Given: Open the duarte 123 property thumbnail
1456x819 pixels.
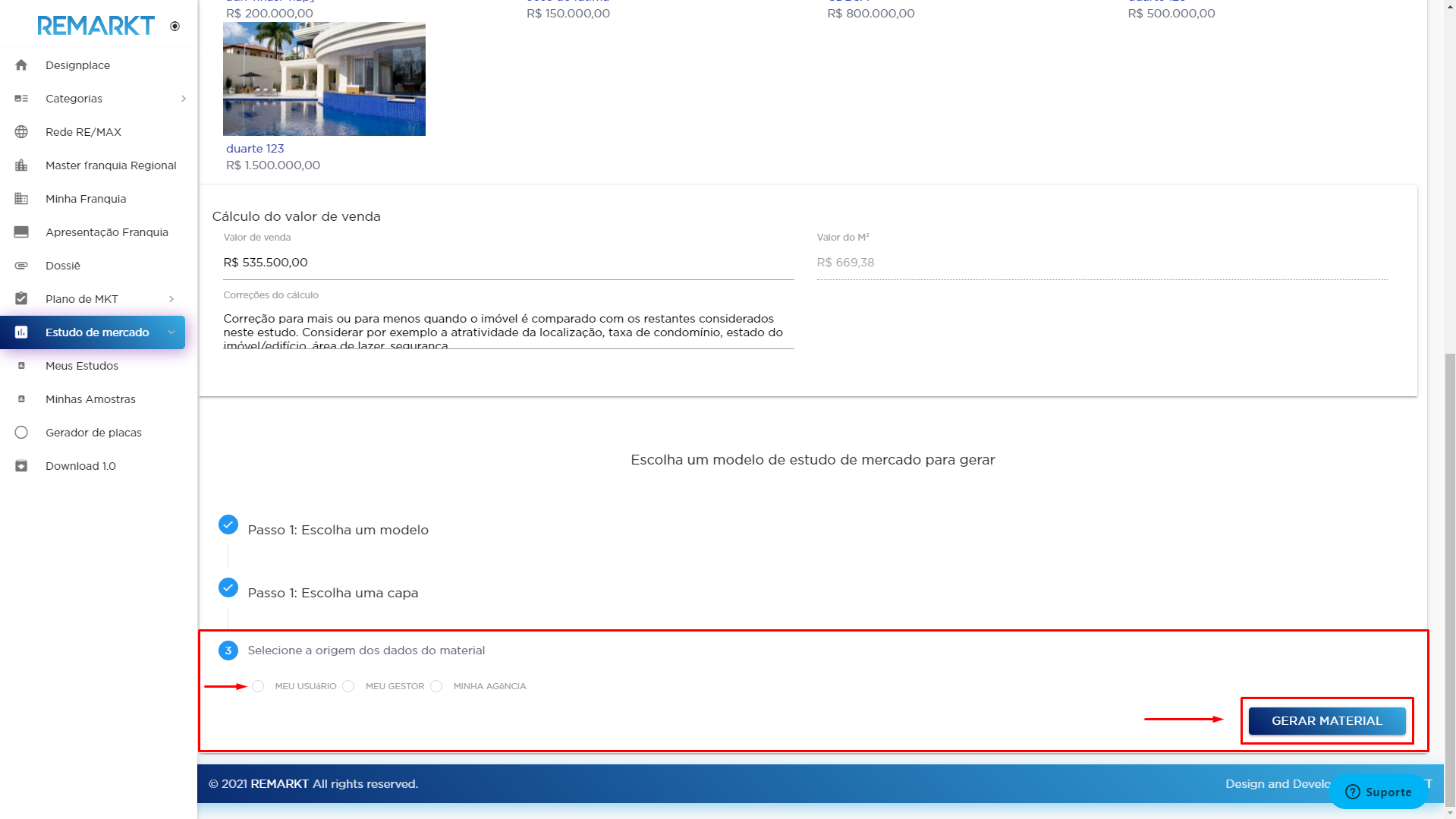Looking at the screenshot, I should [324, 79].
